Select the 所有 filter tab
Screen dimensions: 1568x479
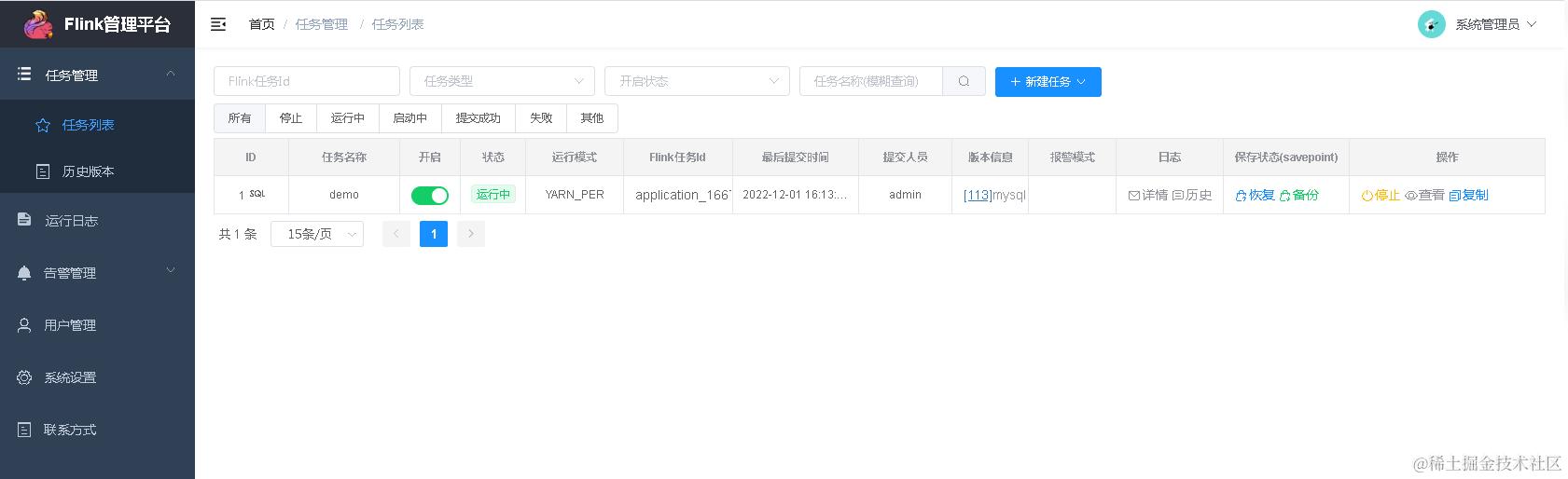[240, 118]
